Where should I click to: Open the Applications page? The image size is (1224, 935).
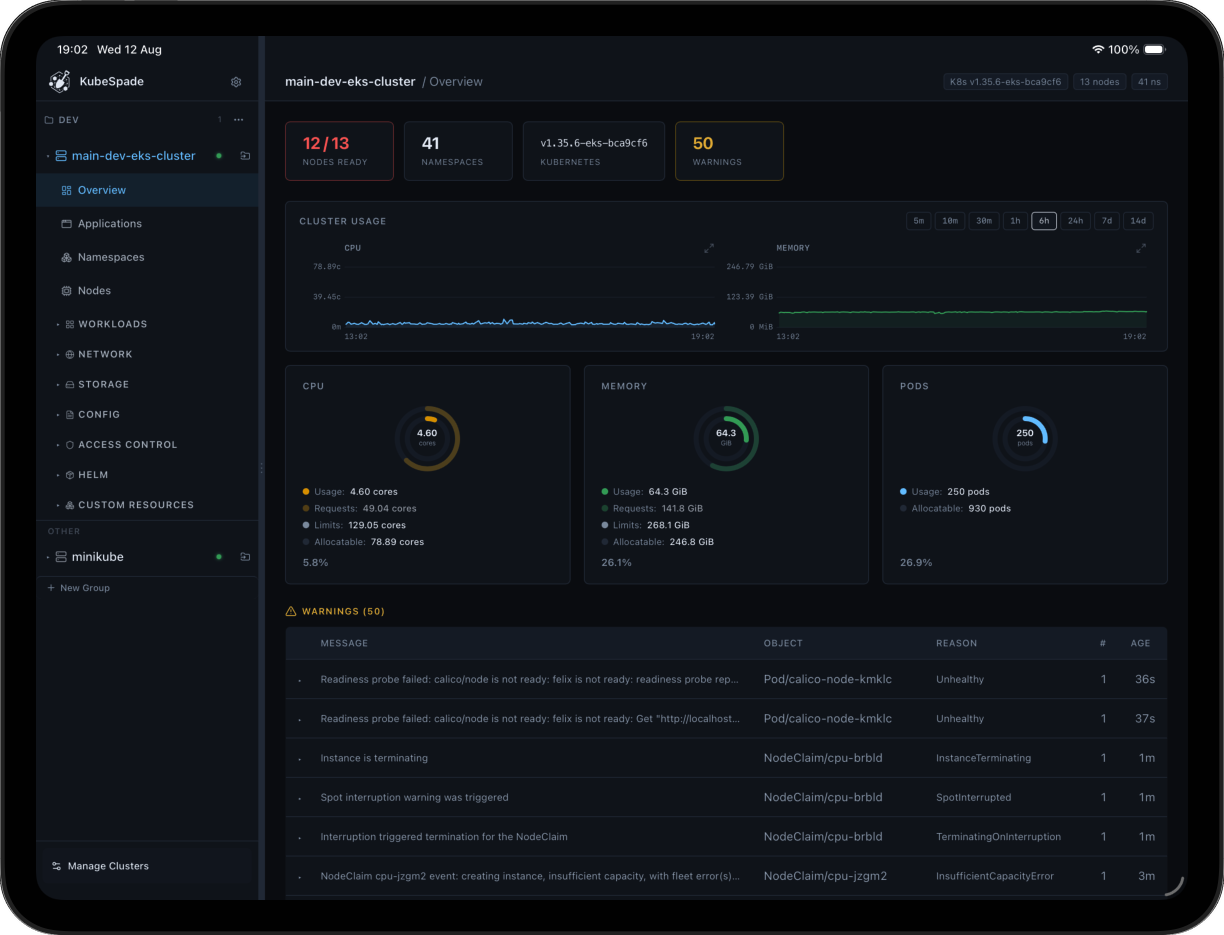[x=147, y=224]
